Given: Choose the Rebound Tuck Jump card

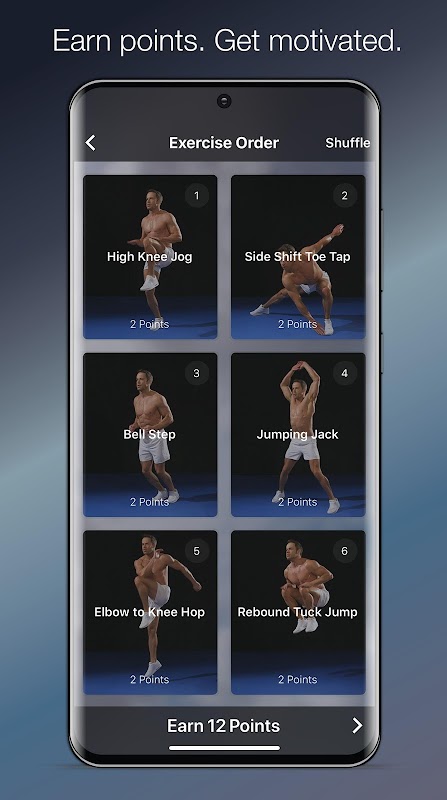Looking at the screenshot, I should pos(298,612).
